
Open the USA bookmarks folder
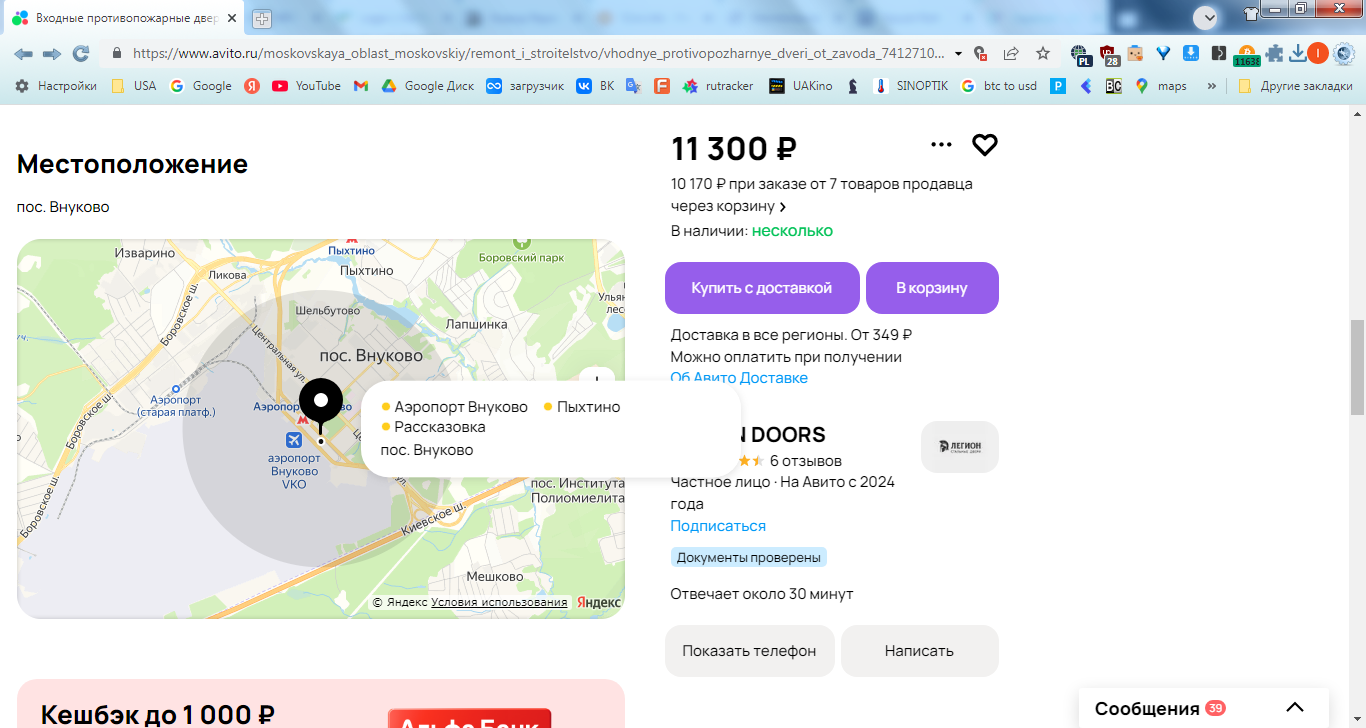pos(133,86)
